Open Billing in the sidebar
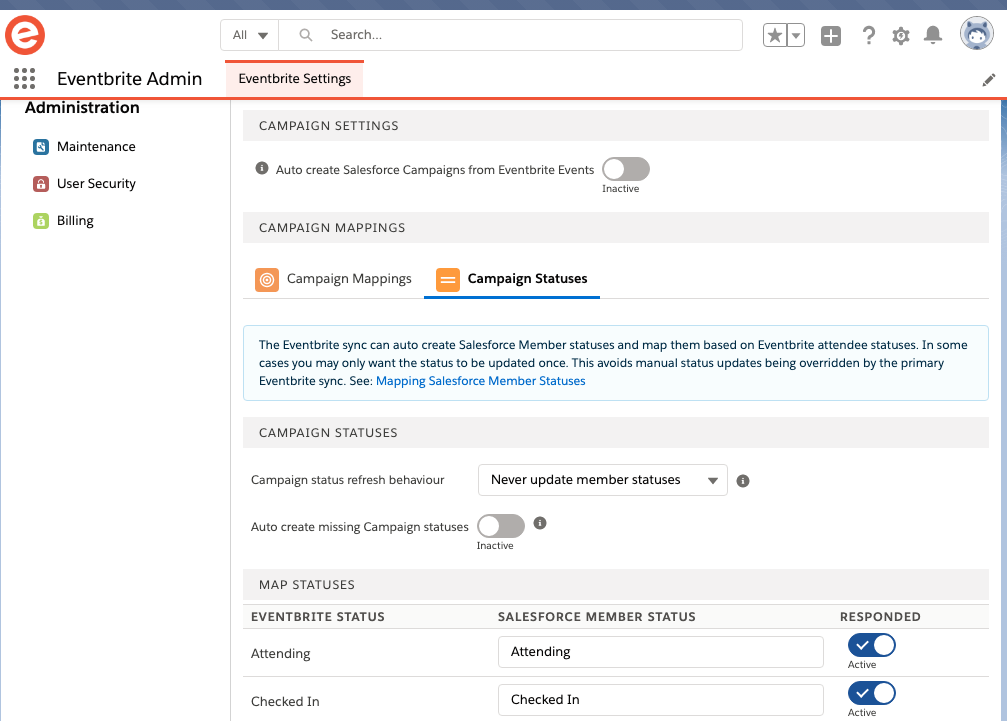 point(74,221)
